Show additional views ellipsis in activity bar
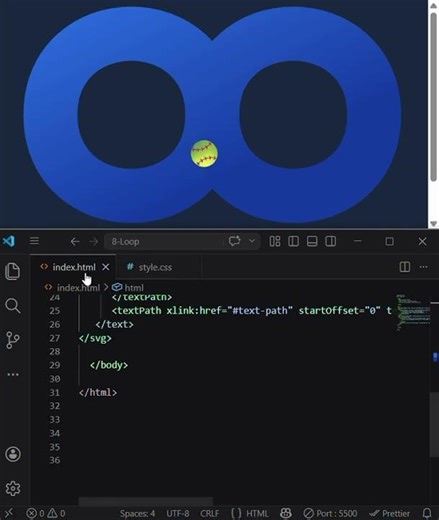The image size is (439, 520). point(13,374)
